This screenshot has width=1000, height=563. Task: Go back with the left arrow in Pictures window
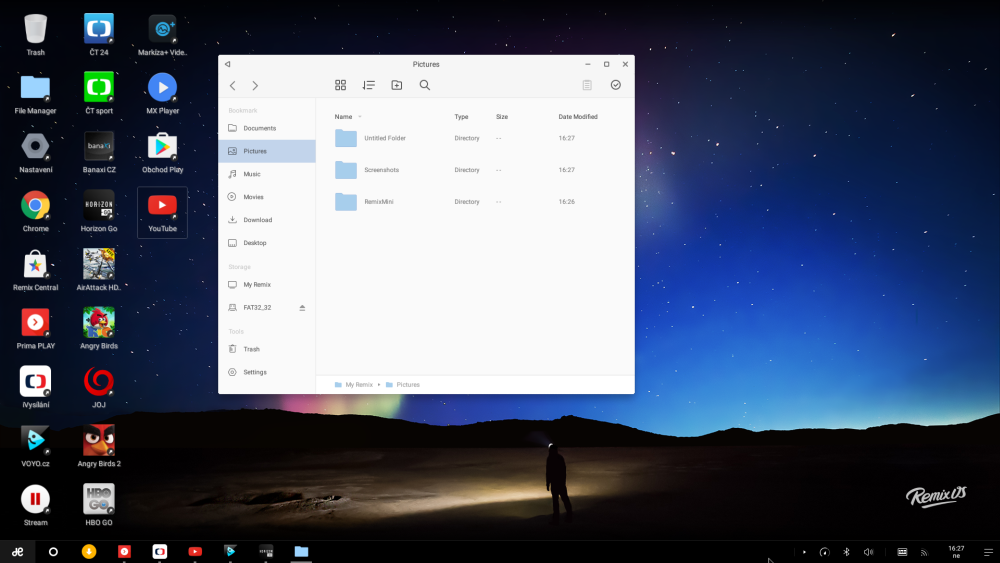coord(233,85)
